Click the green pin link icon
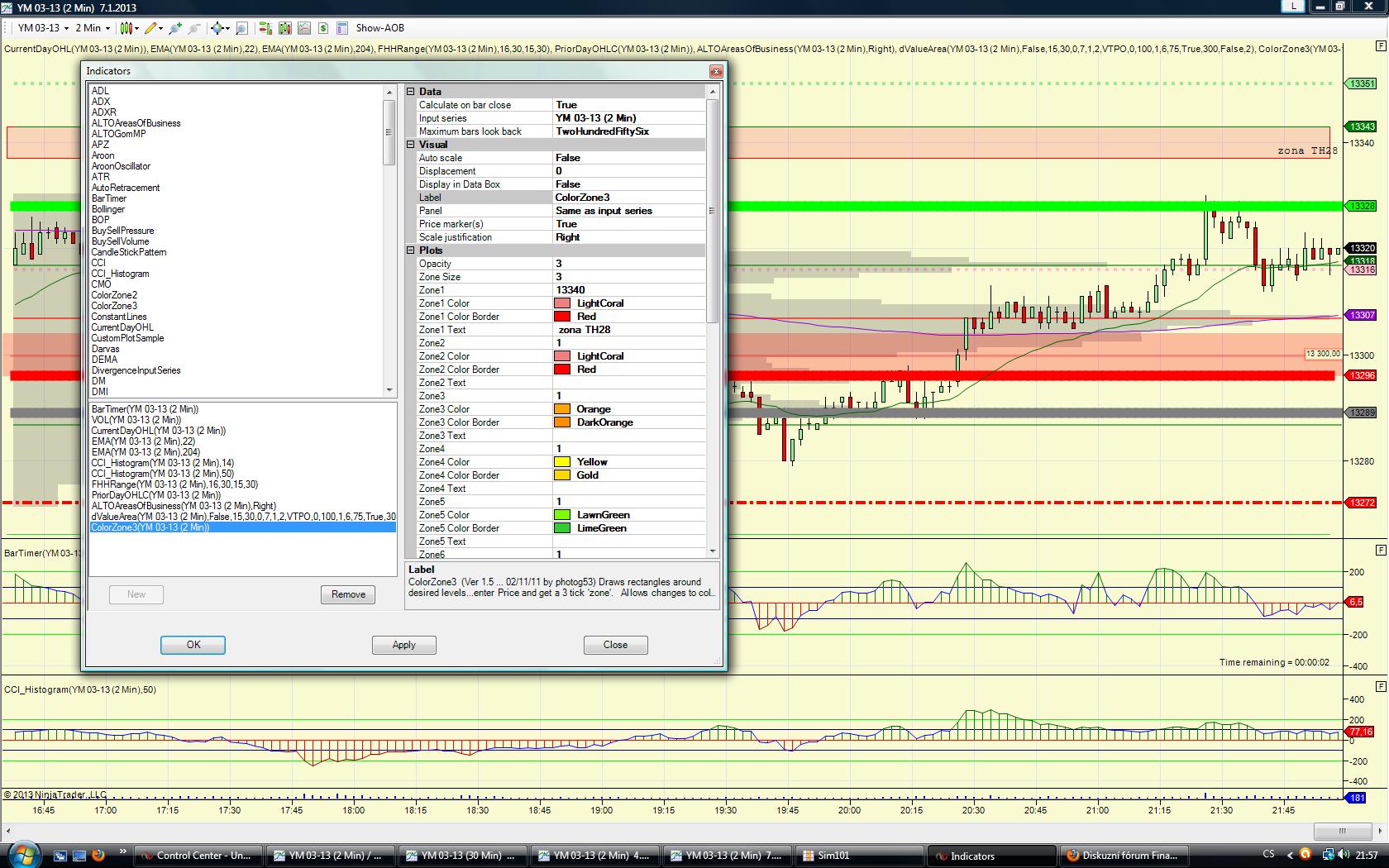This screenshot has width=1389, height=868. 175,28
